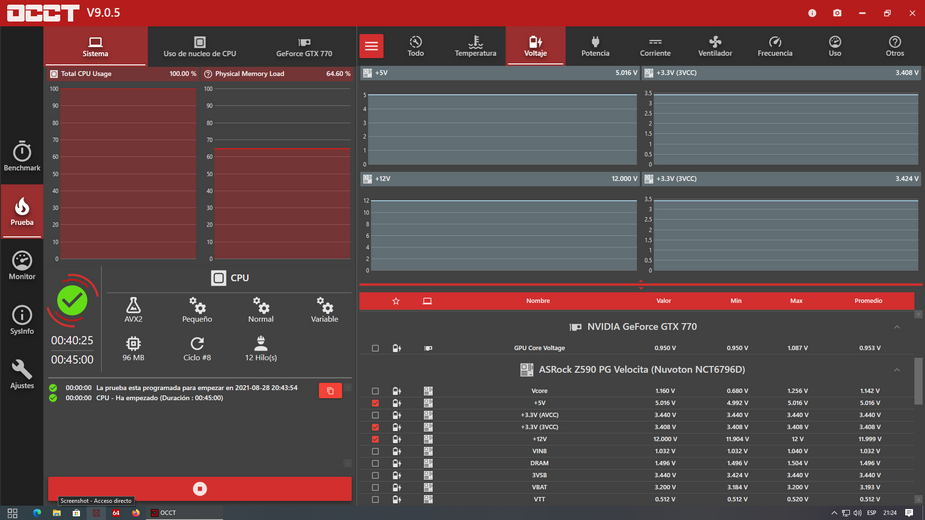The height and width of the screenshot is (520, 925).
Task: Select the Frecuencia sensor tab
Action: [x=775, y=46]
